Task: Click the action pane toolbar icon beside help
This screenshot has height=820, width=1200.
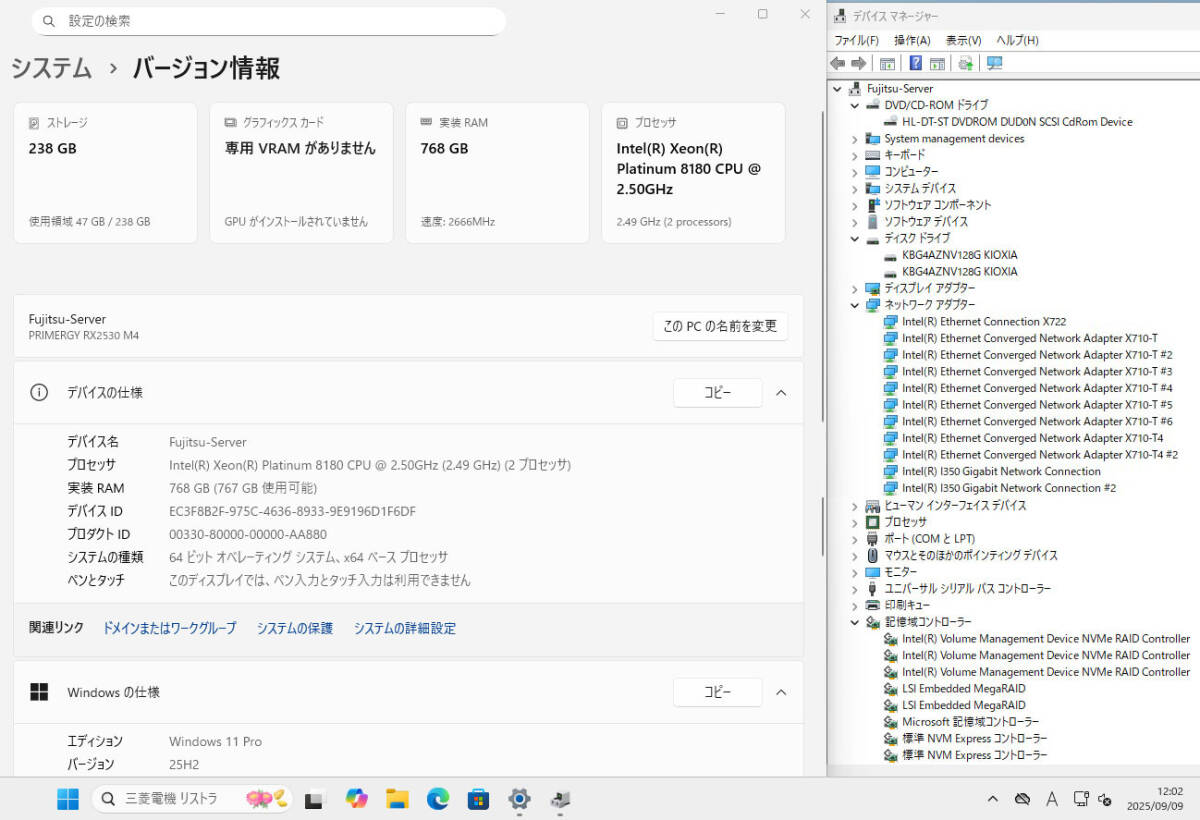Action: [x=937, y=63]
